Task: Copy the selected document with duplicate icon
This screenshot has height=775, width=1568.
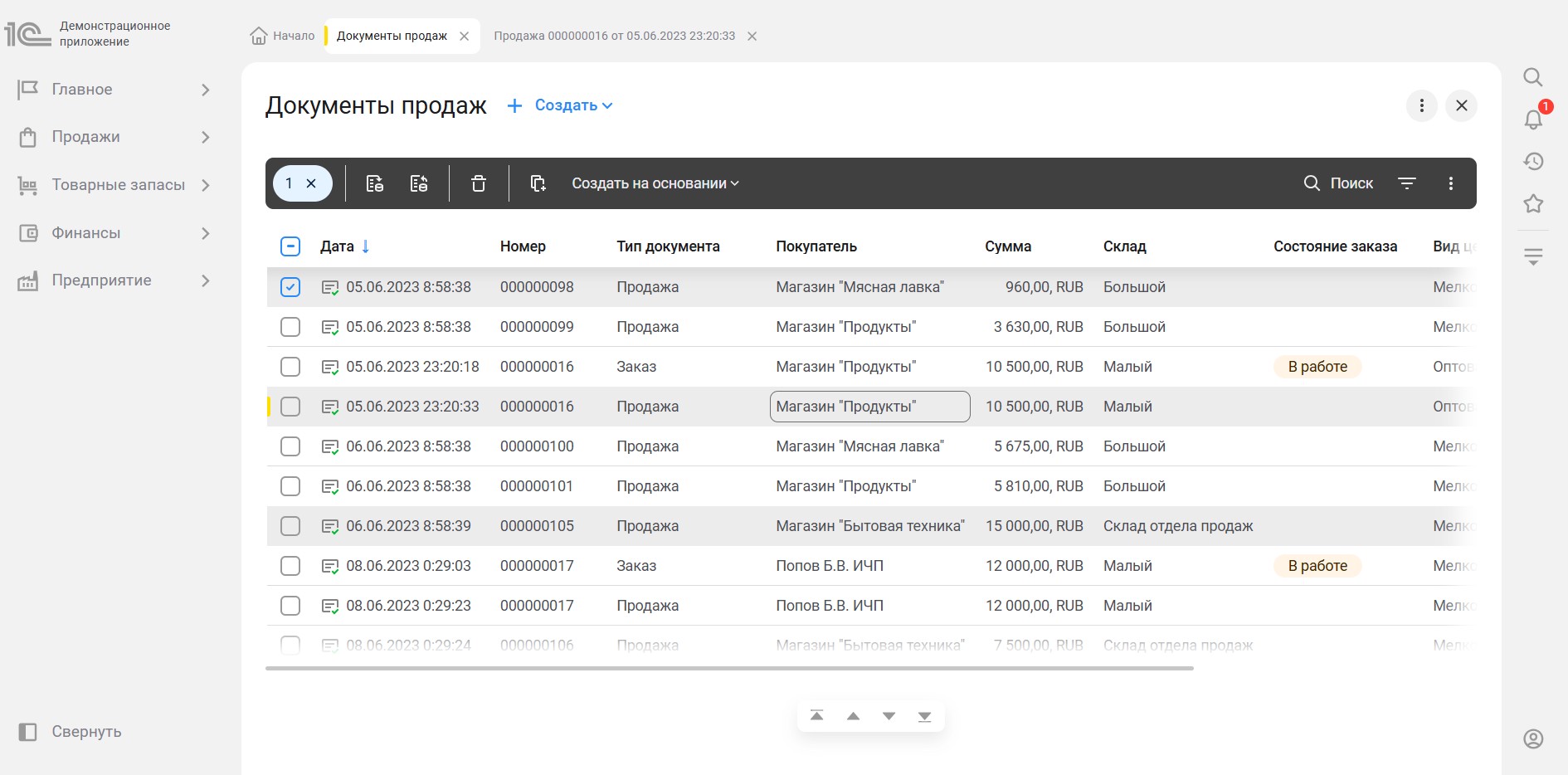Action: tap(538, 183)
